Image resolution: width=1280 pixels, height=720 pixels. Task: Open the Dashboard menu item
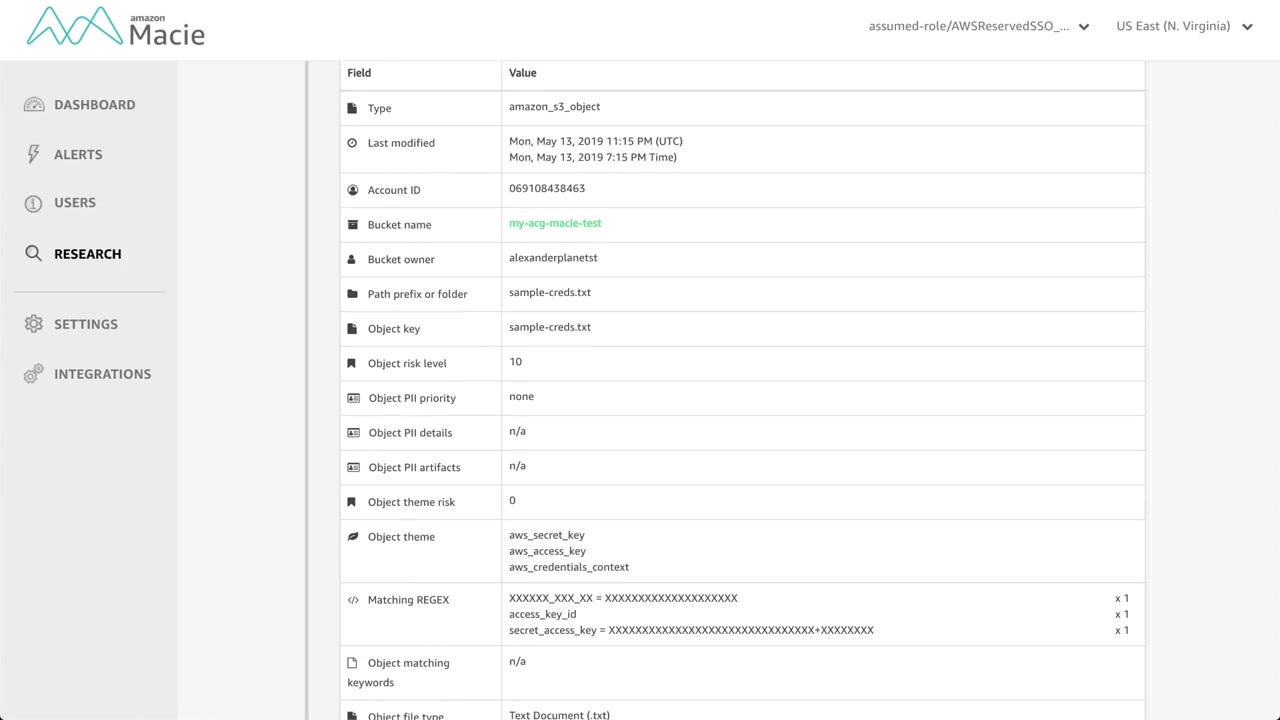[94, 105]
